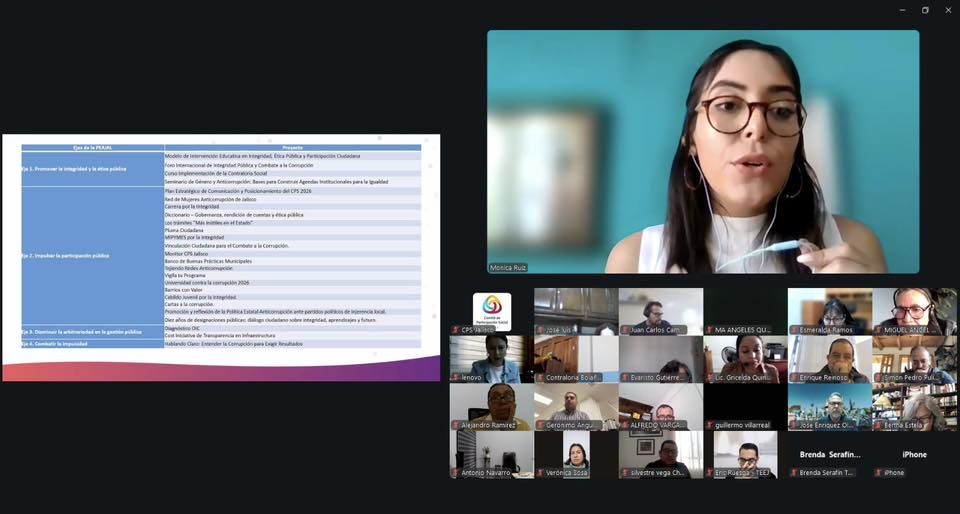
Task: Select the lenovo participant video tile
Action: [491, 358]
